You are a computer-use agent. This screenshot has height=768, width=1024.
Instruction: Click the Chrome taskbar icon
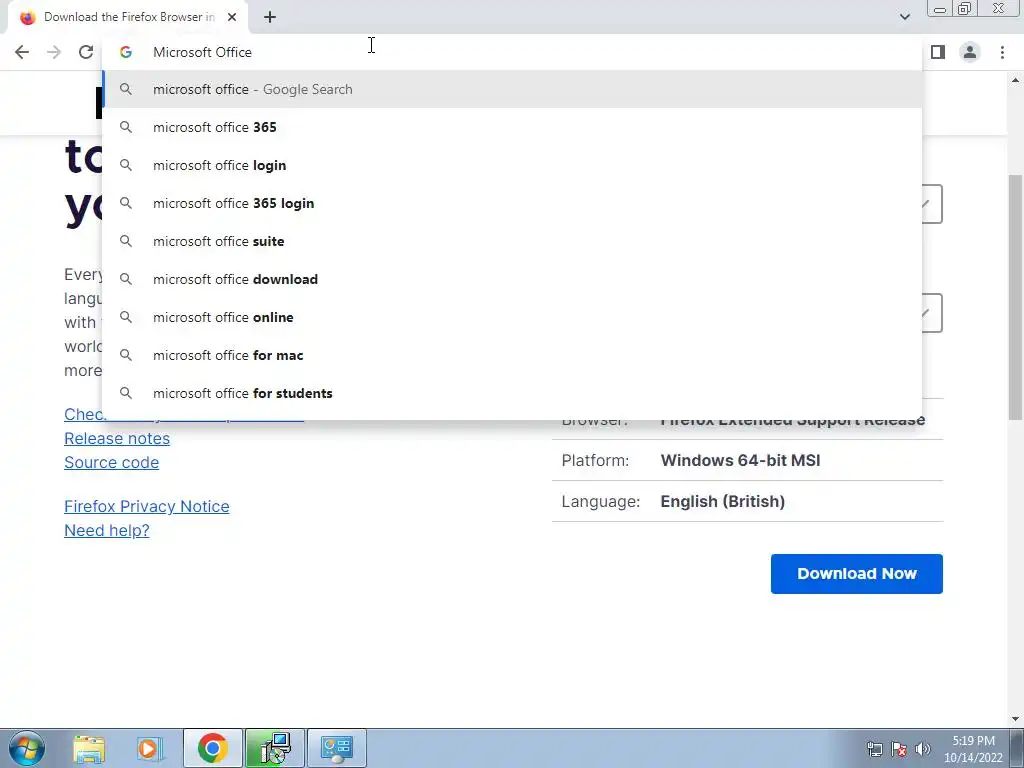pyautogui.click(x=213, y=748)
